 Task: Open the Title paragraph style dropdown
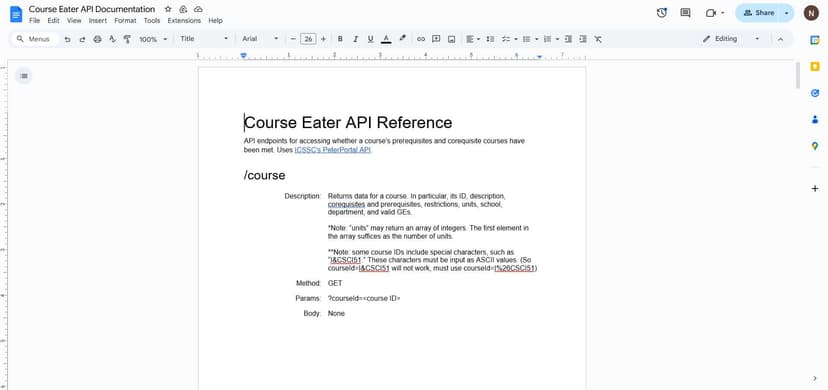[204, 39]
